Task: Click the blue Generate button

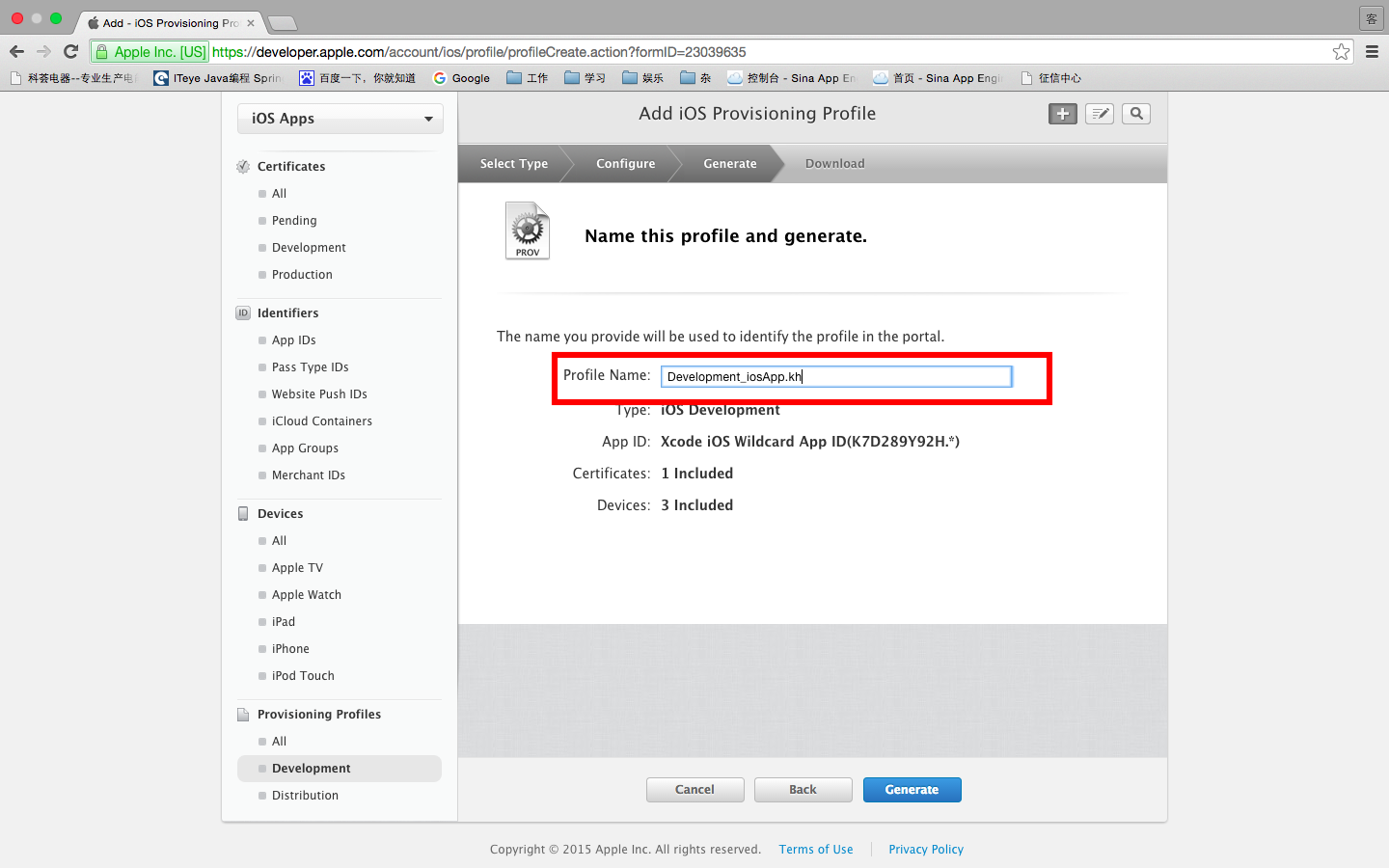Action: coord(912,790)
